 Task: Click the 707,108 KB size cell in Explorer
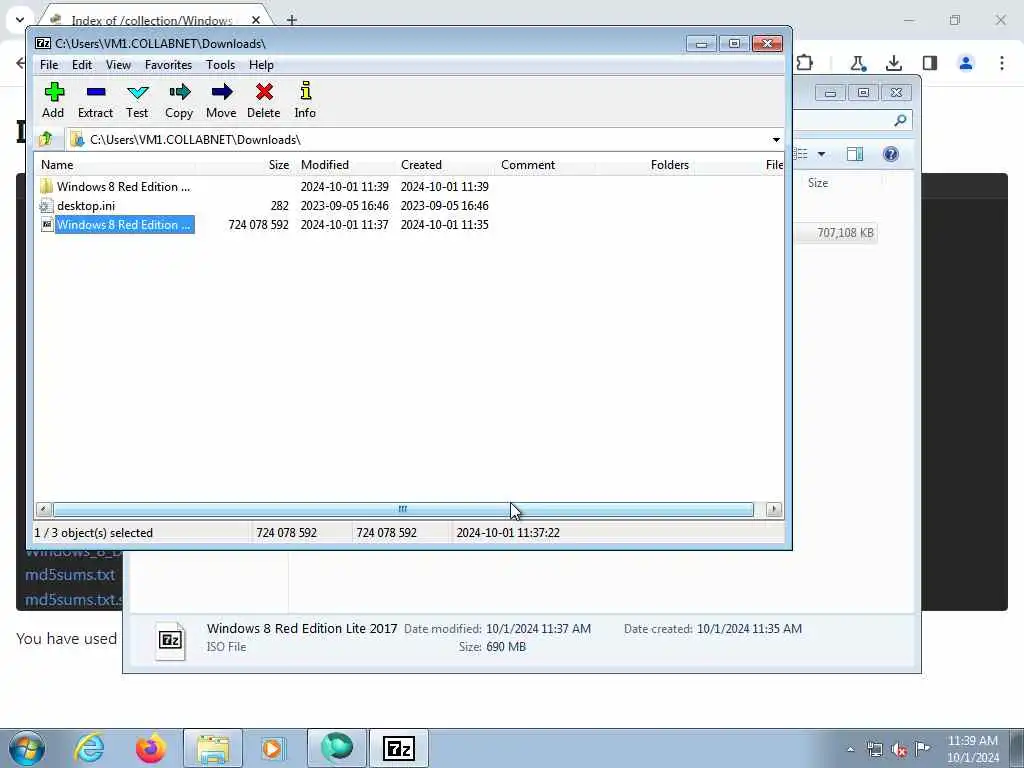(x=845, y=233)
